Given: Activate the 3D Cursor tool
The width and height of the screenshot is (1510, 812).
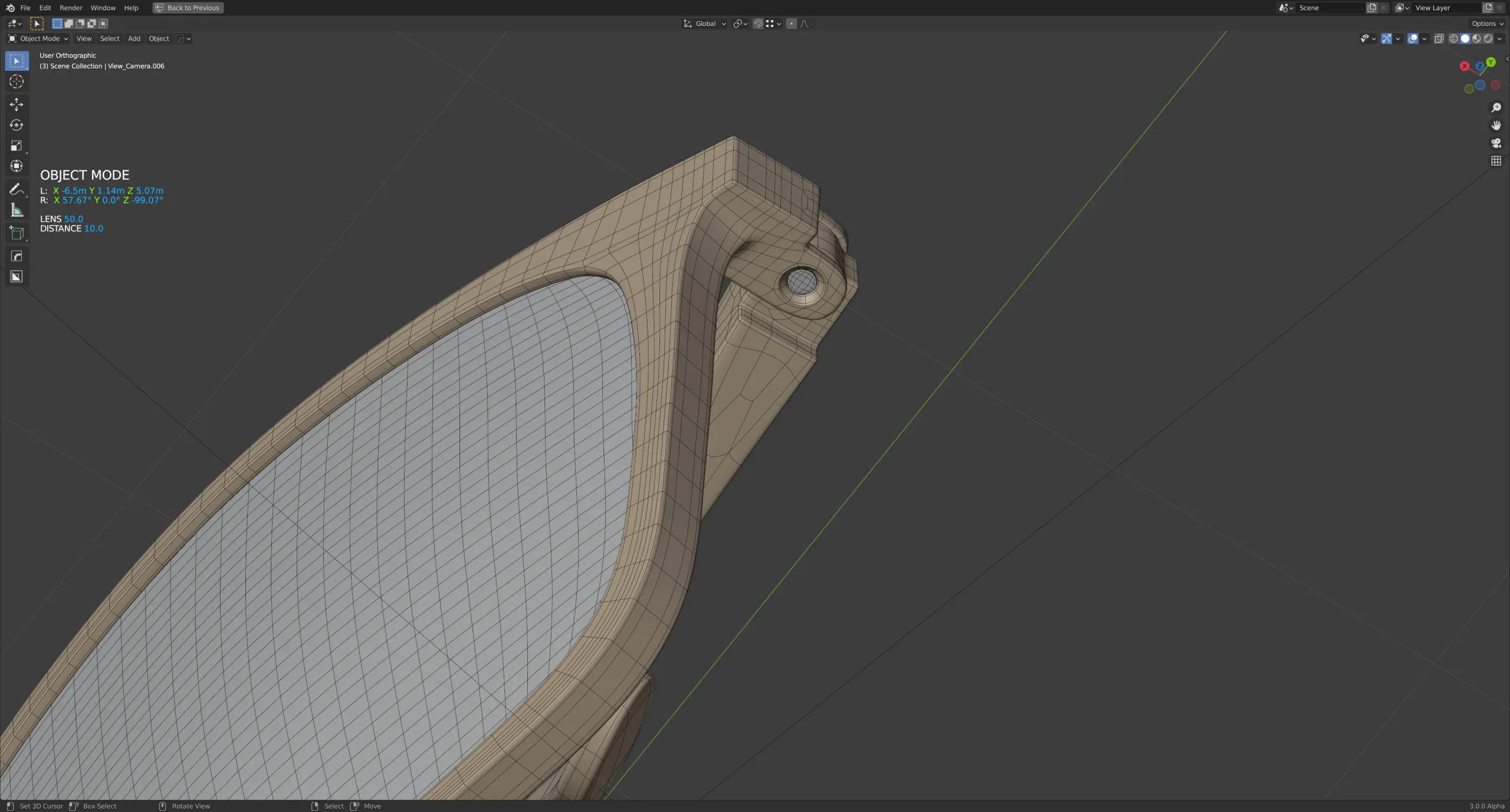Looking at the screenshot, I should 17,81.
